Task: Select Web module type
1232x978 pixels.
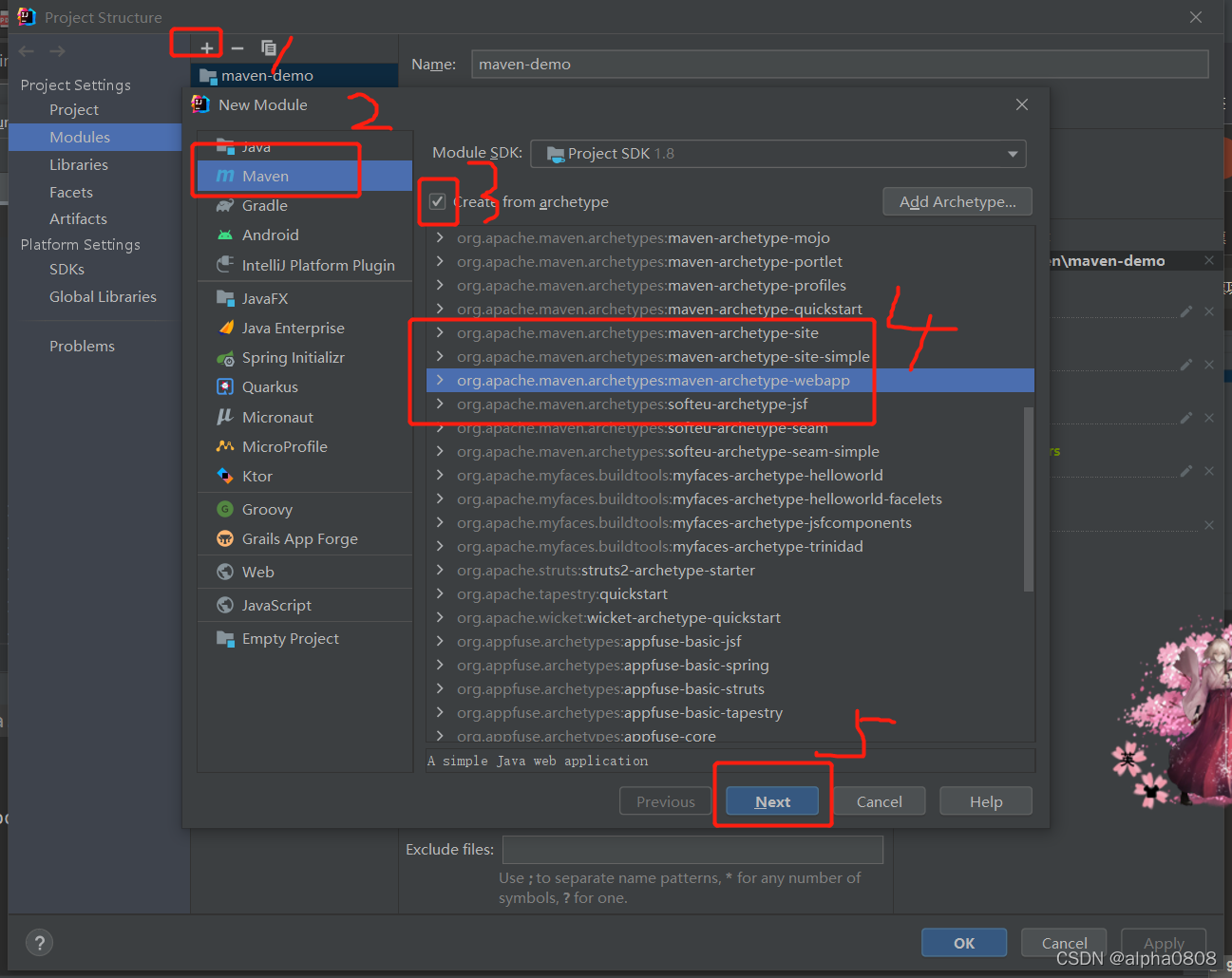Action: click(x=305, y=572)
